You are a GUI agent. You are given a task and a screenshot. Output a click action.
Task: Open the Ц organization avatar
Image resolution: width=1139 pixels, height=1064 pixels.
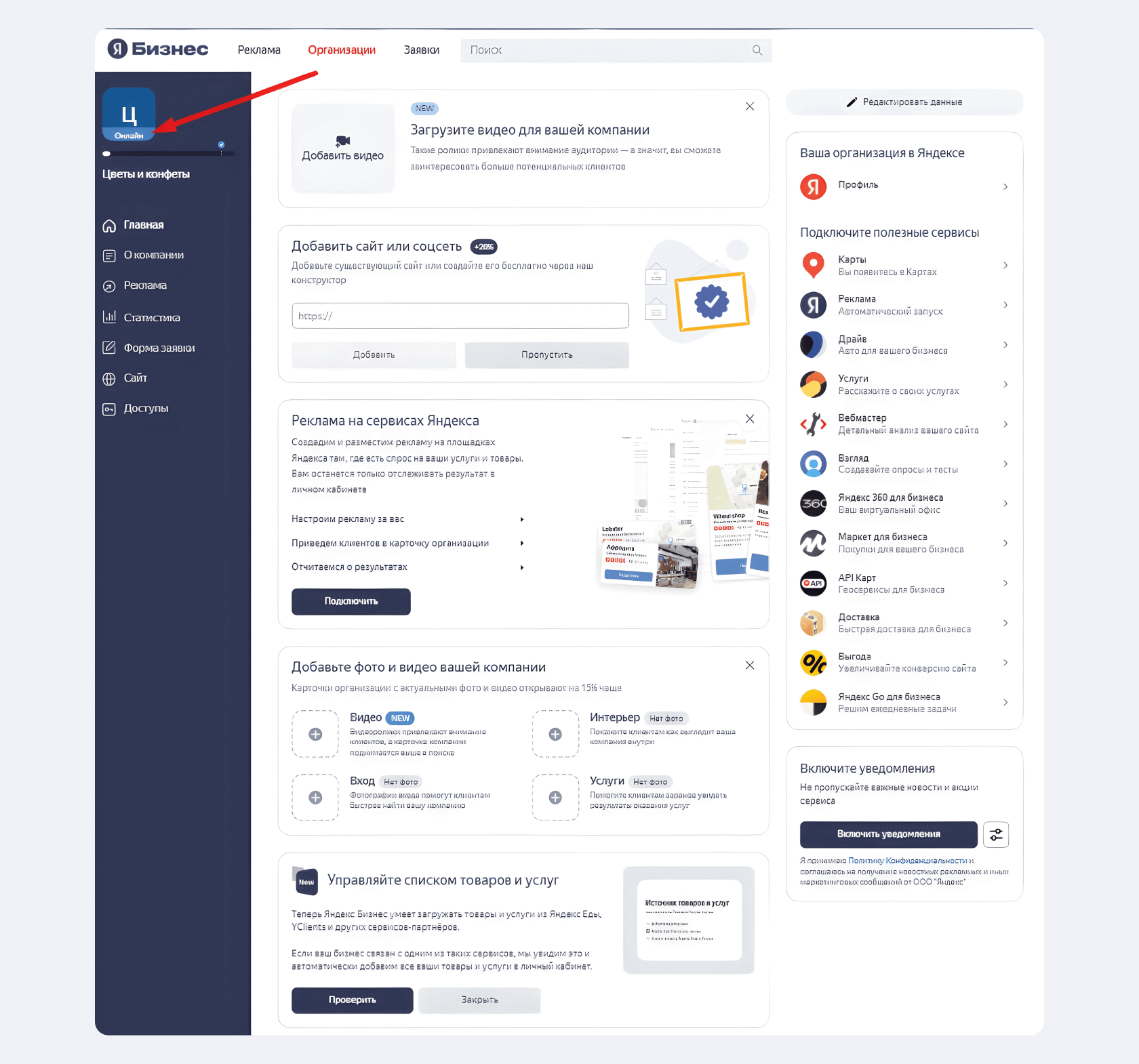click(129, 114)
